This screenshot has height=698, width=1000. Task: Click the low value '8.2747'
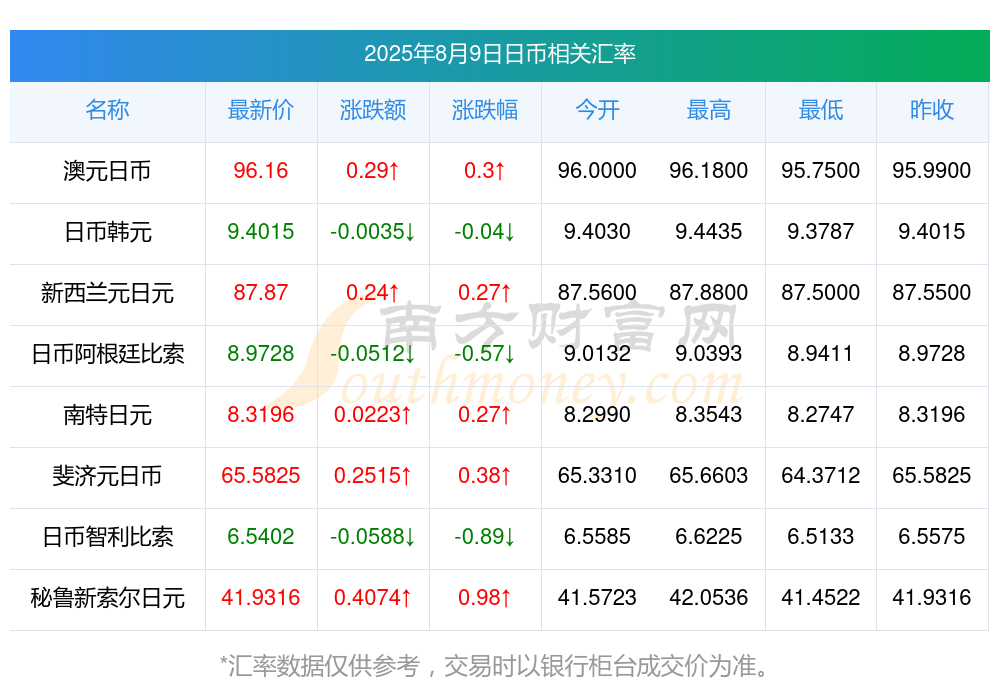click(x=821, y=414)
